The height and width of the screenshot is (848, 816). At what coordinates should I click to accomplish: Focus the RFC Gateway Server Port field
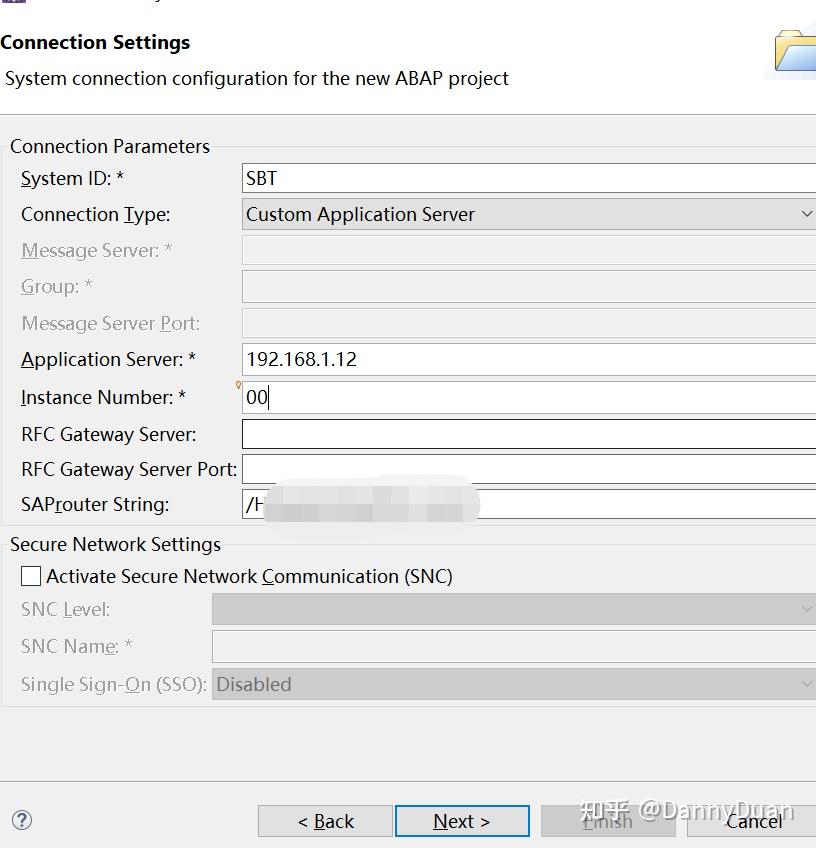click(x=530, y=469)
